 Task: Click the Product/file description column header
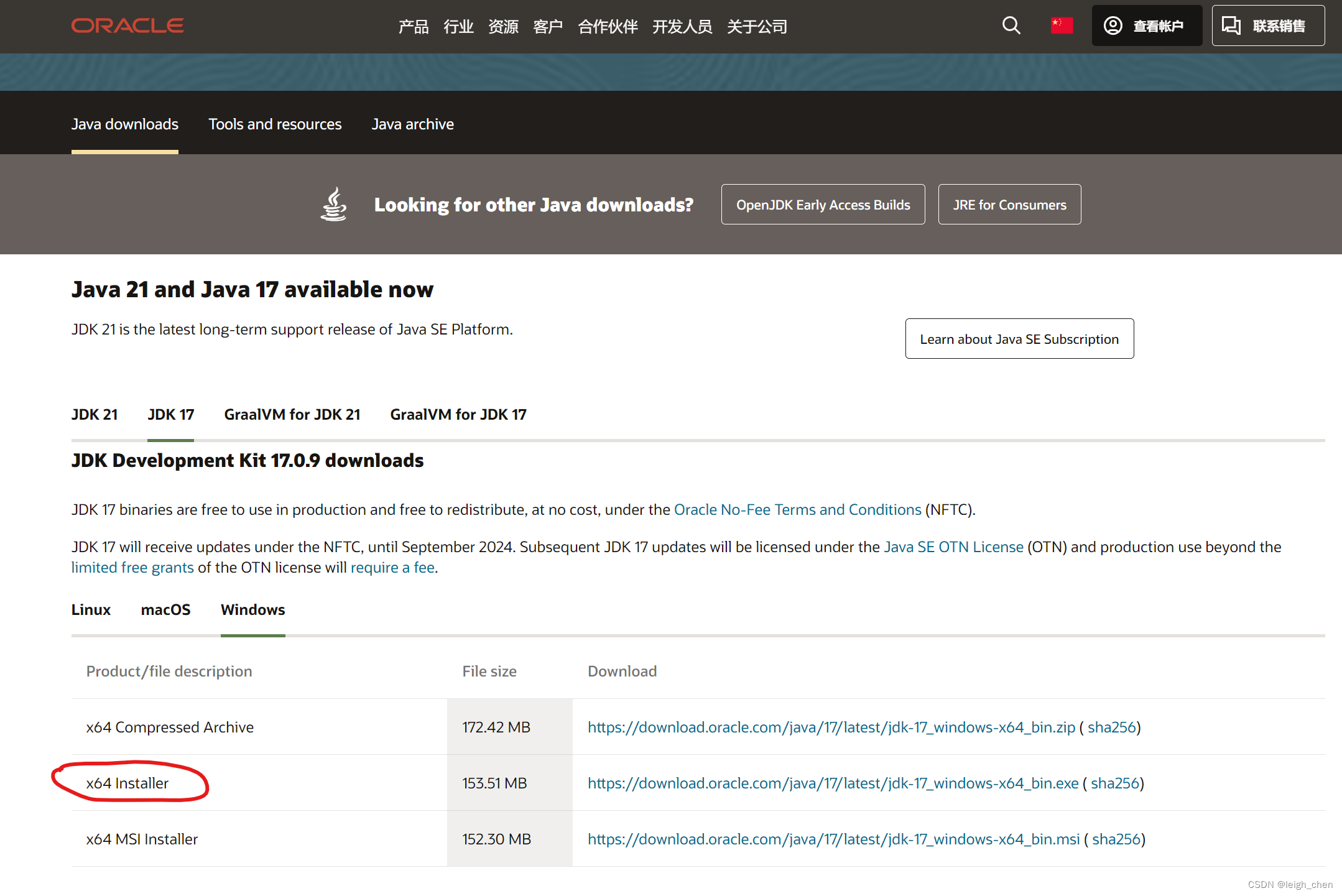[169, 671]
